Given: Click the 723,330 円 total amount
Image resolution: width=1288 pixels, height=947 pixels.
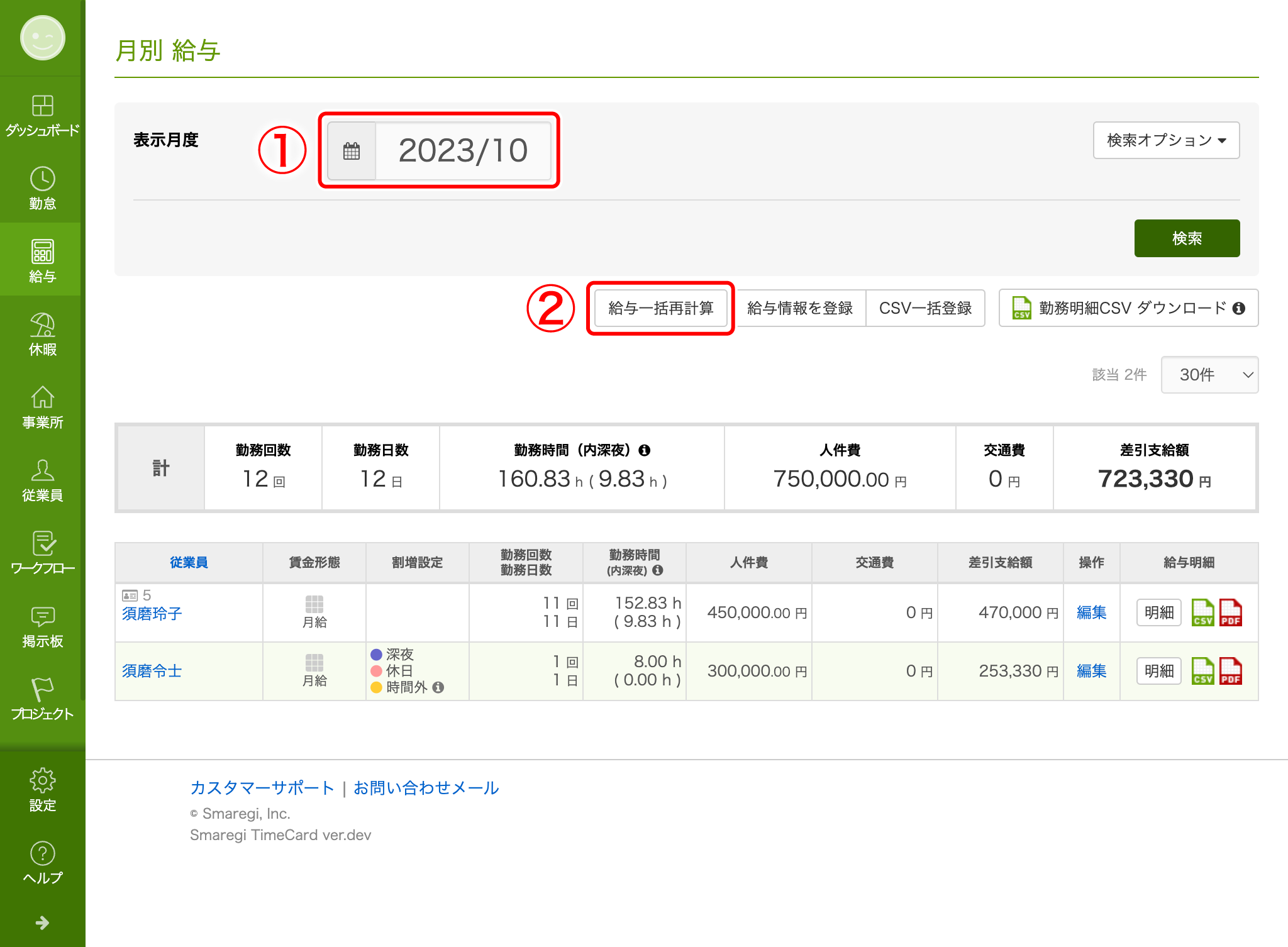Looking at the screenshot, I should pos(1154,479).
